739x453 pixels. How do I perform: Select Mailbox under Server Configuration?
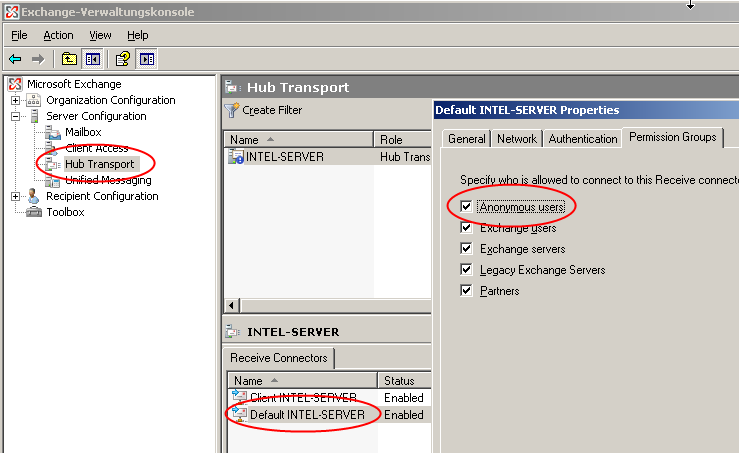point(83,132)
